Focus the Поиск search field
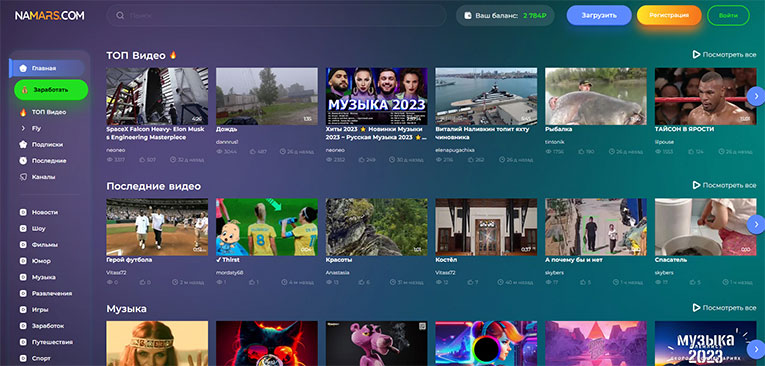The width and height of the screenshot is (765, 366). click(276, 16)
